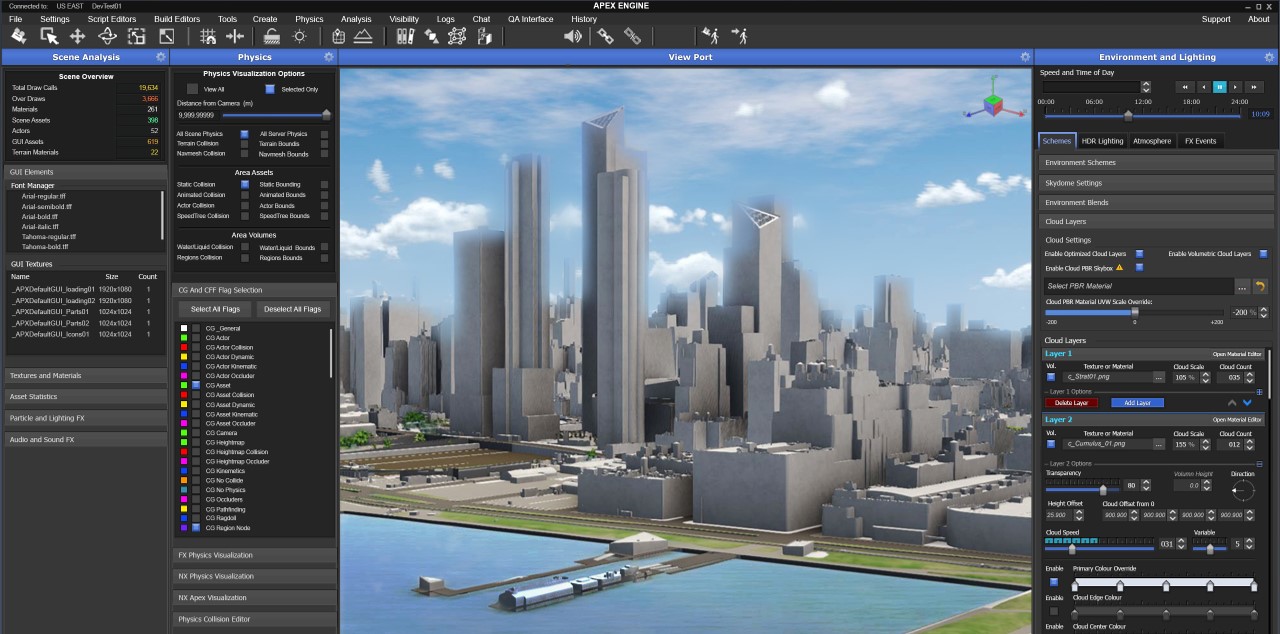Pause the time of day playback
The image size is (1280, 634).
pyautogui.click(x=1219, y=87)
